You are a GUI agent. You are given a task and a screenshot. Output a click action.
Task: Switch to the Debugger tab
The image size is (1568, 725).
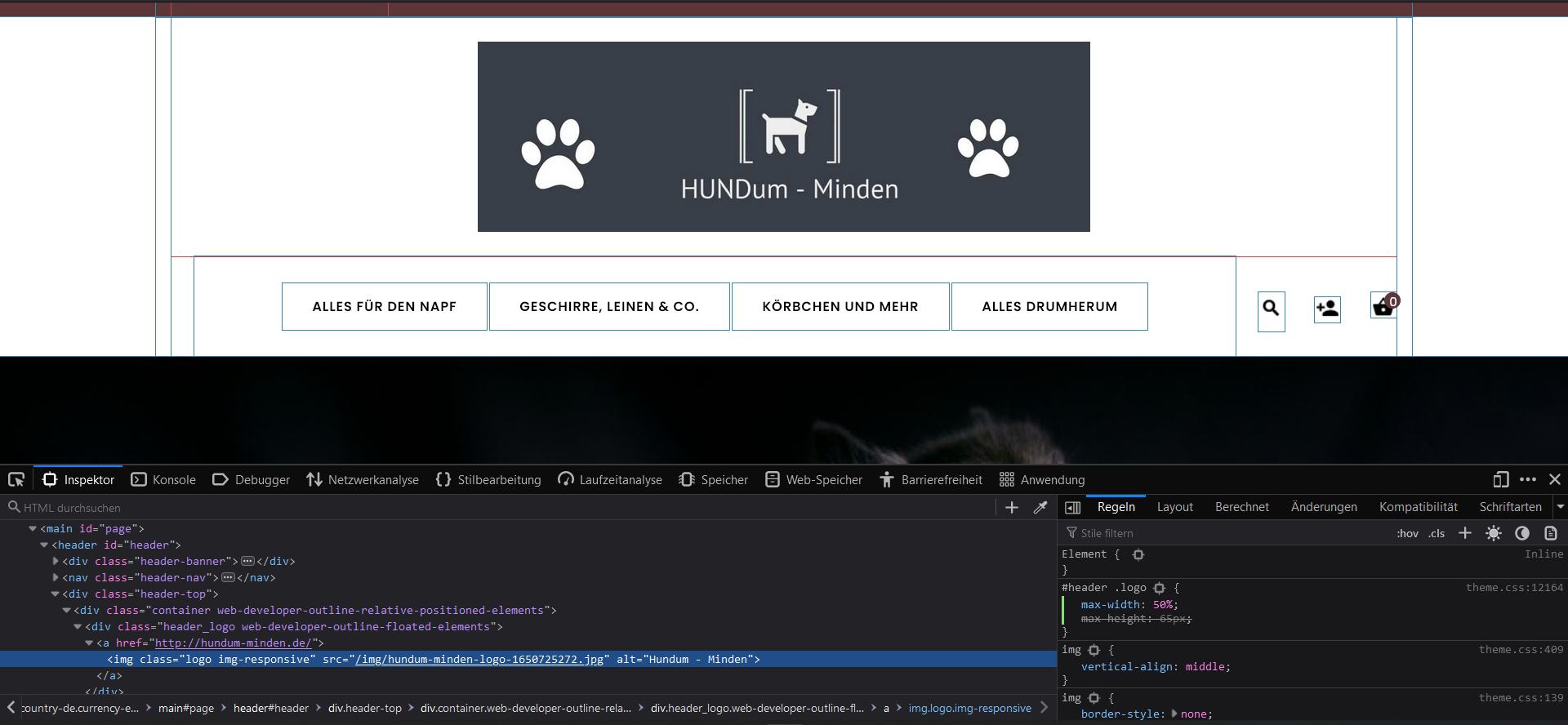(252, 480)
